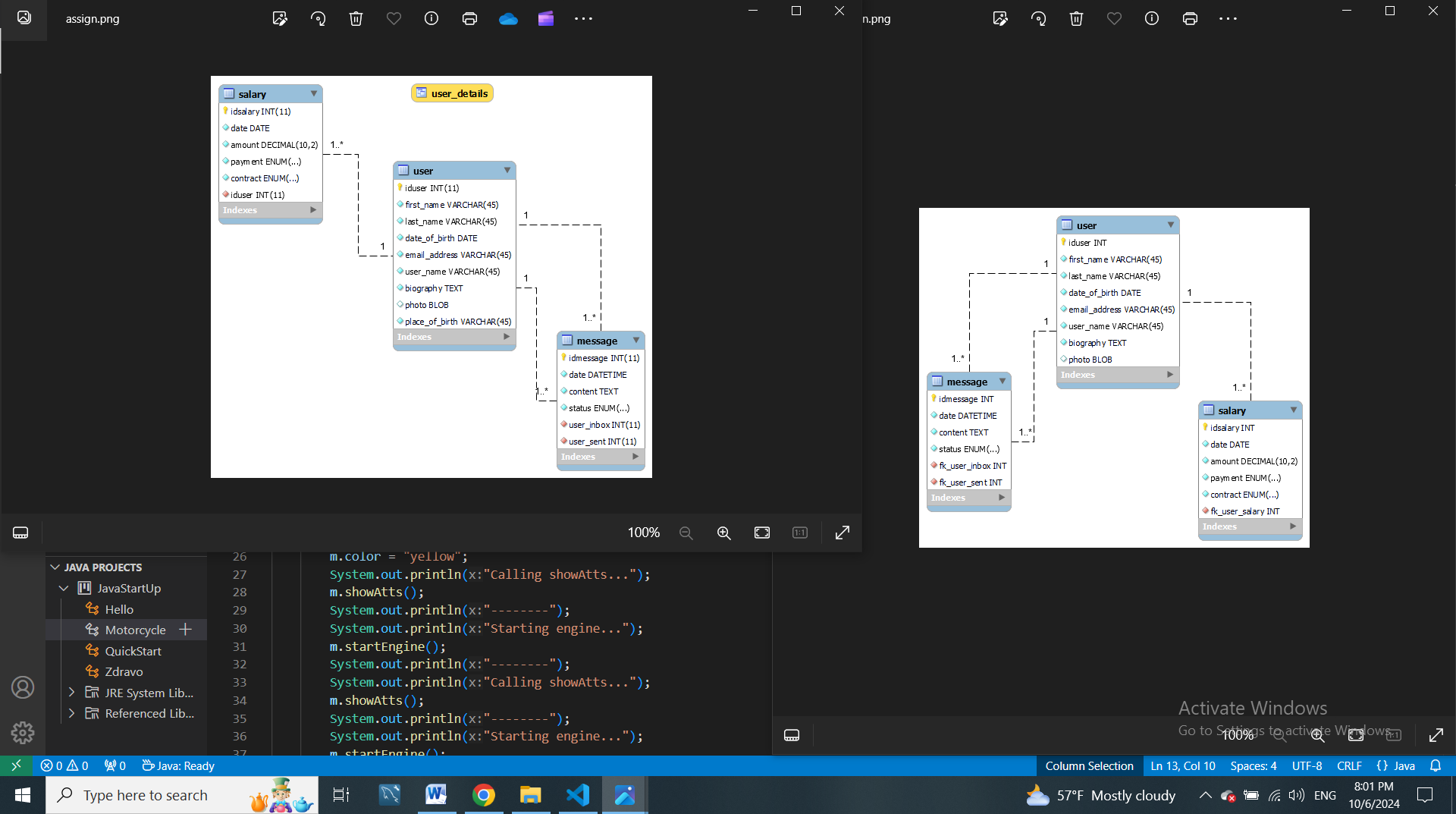Click Column Selection in status bar
Image resolution: width=1456 pixels, height=814 pixels.
[1089, 765]
